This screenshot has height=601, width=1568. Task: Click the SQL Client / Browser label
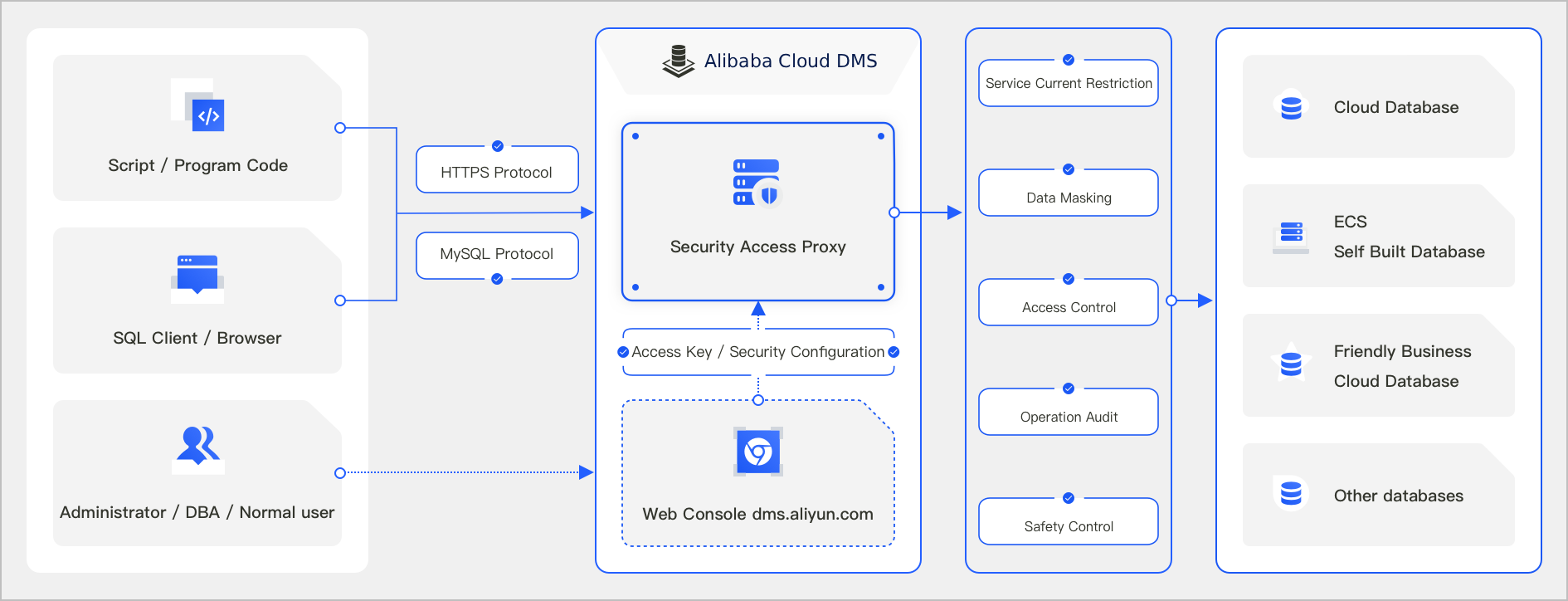[x=197, y=338]
